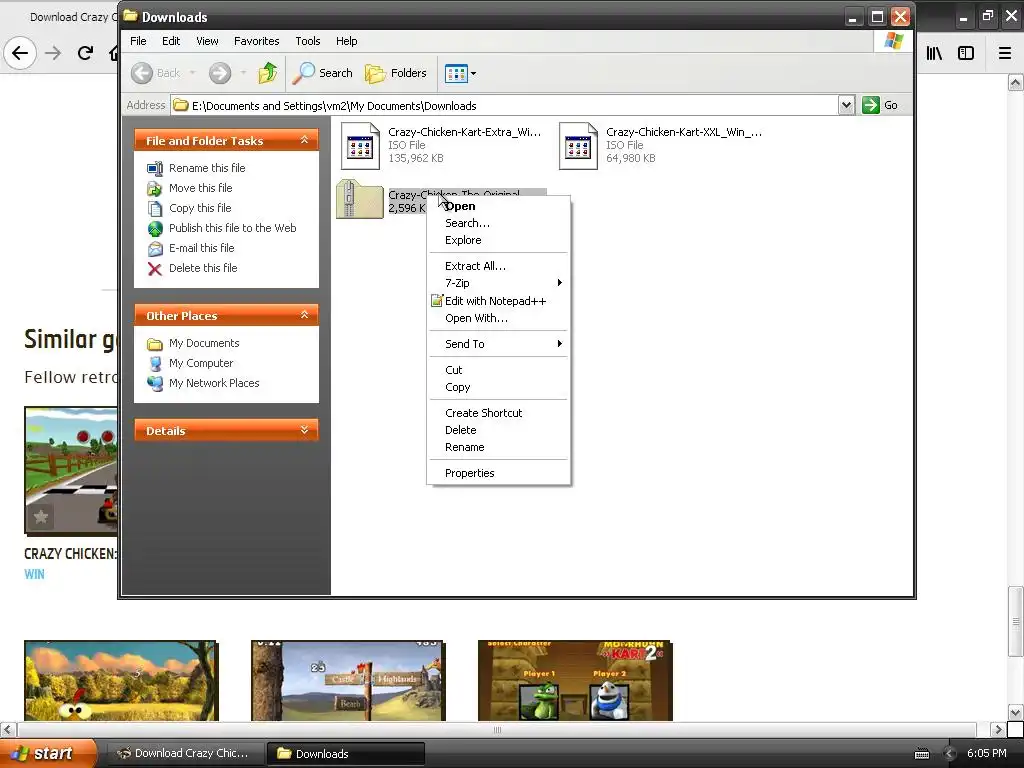Open the My Computer link
The image size is (1024, 768).
tap(200, 363)
